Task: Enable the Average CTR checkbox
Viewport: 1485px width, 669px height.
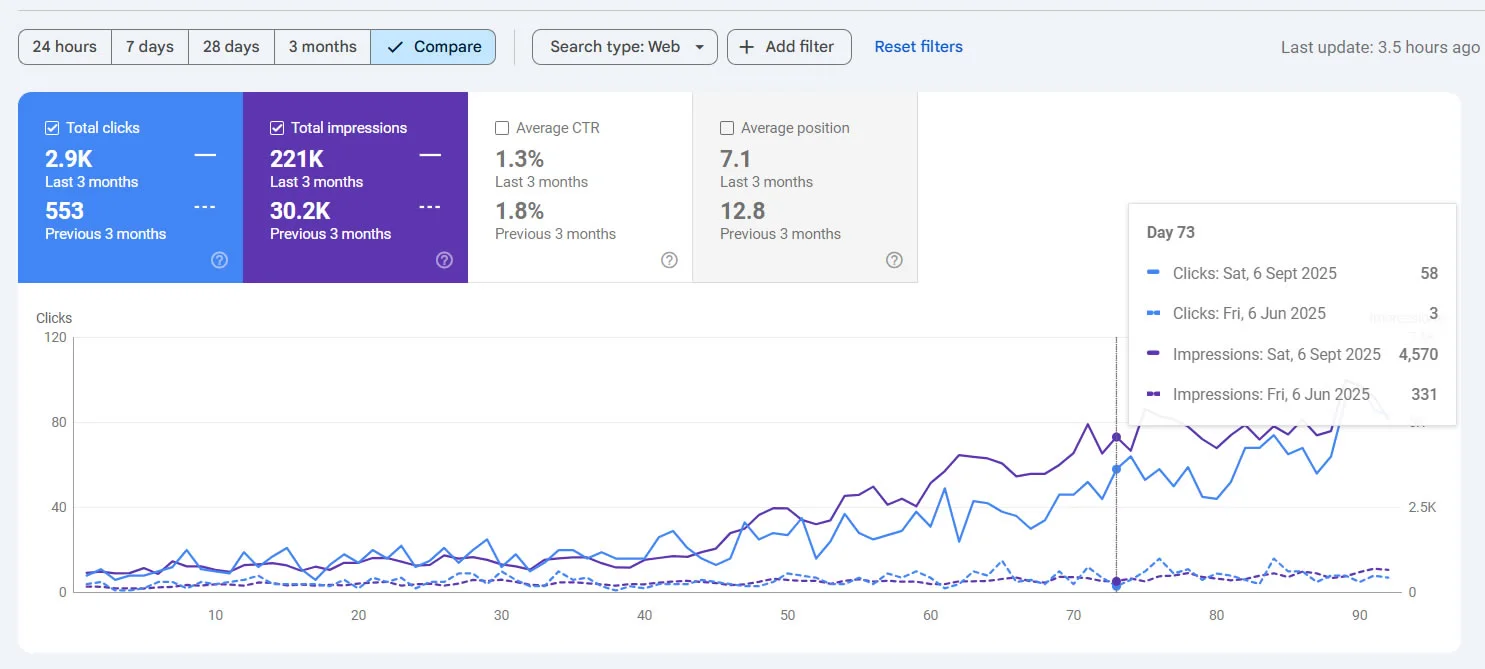Action: click(502, 127)
